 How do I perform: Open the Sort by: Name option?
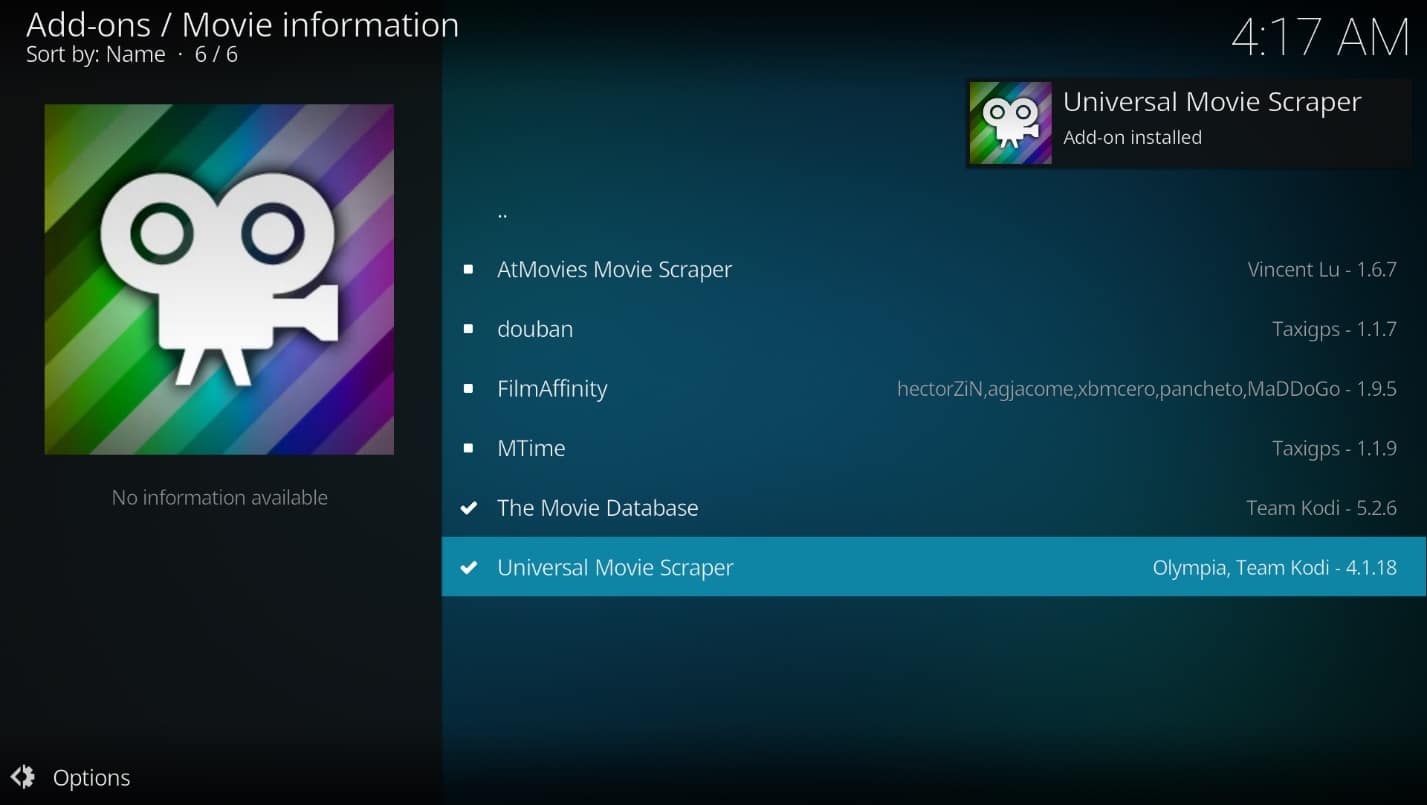(x=95, y=54)
